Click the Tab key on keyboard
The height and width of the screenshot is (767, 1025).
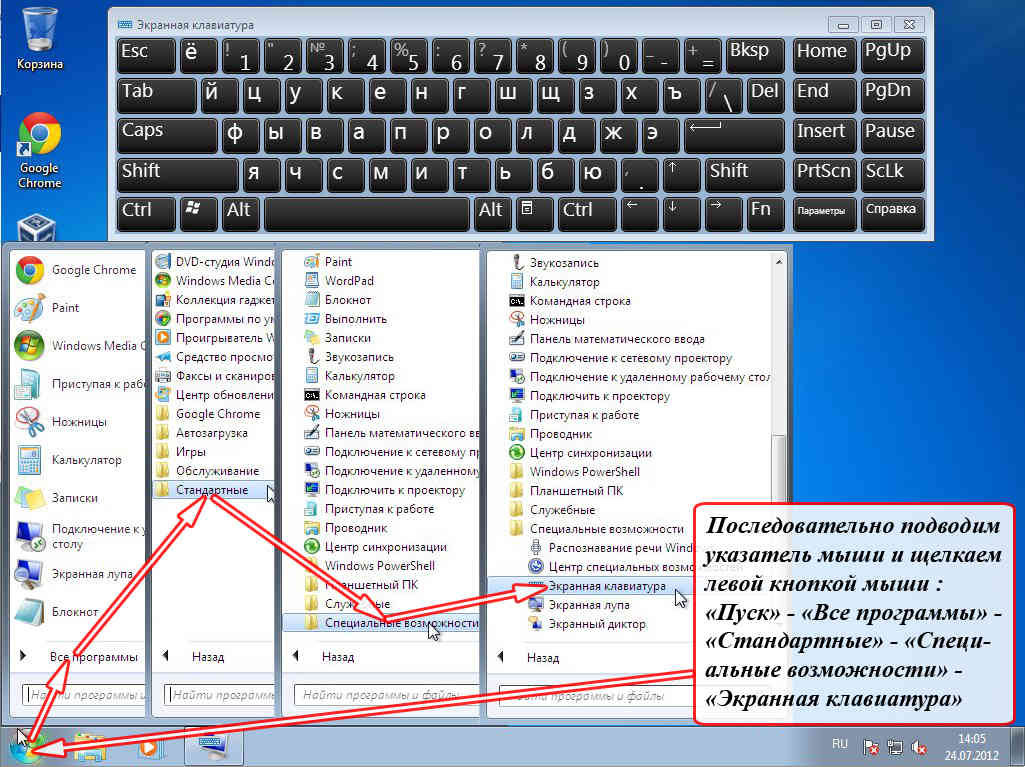point(156,95)
